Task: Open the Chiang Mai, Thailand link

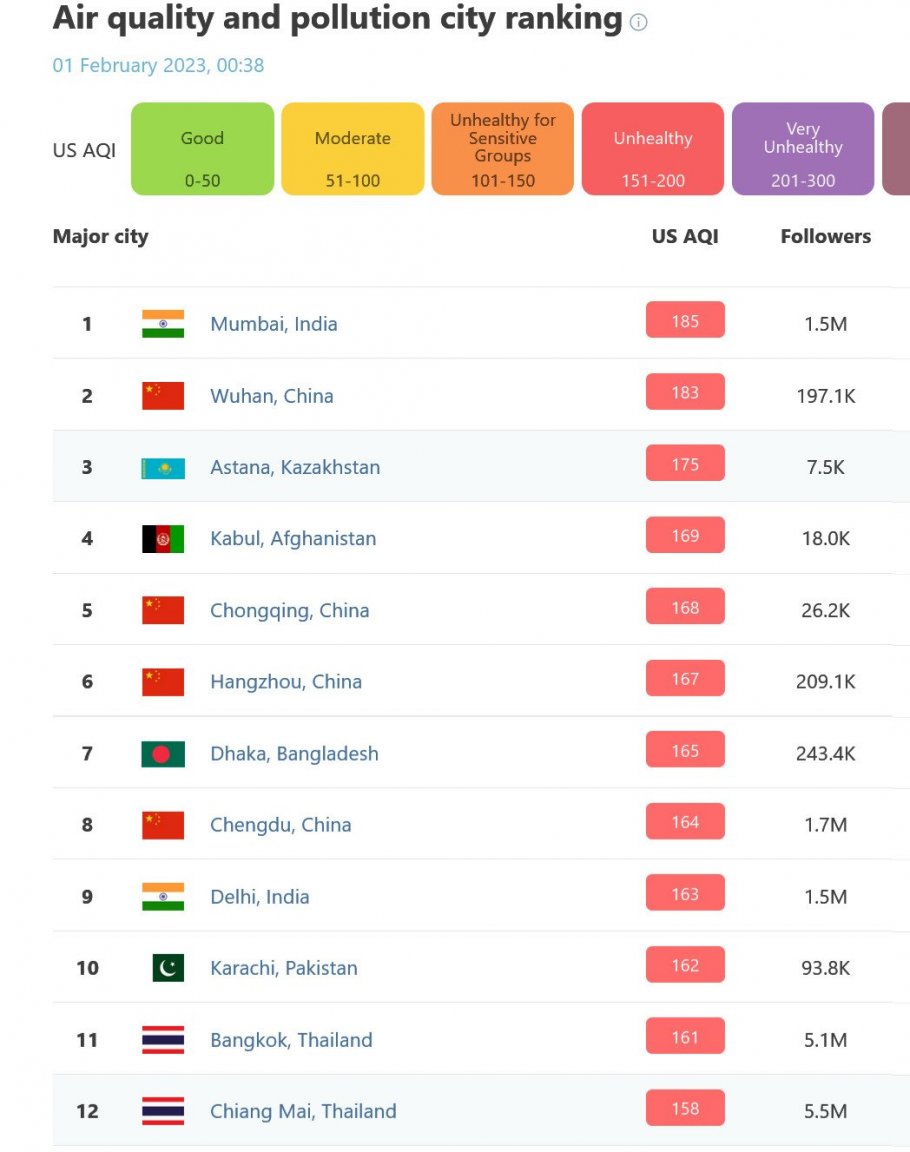Action: [x=303, y=1111]
